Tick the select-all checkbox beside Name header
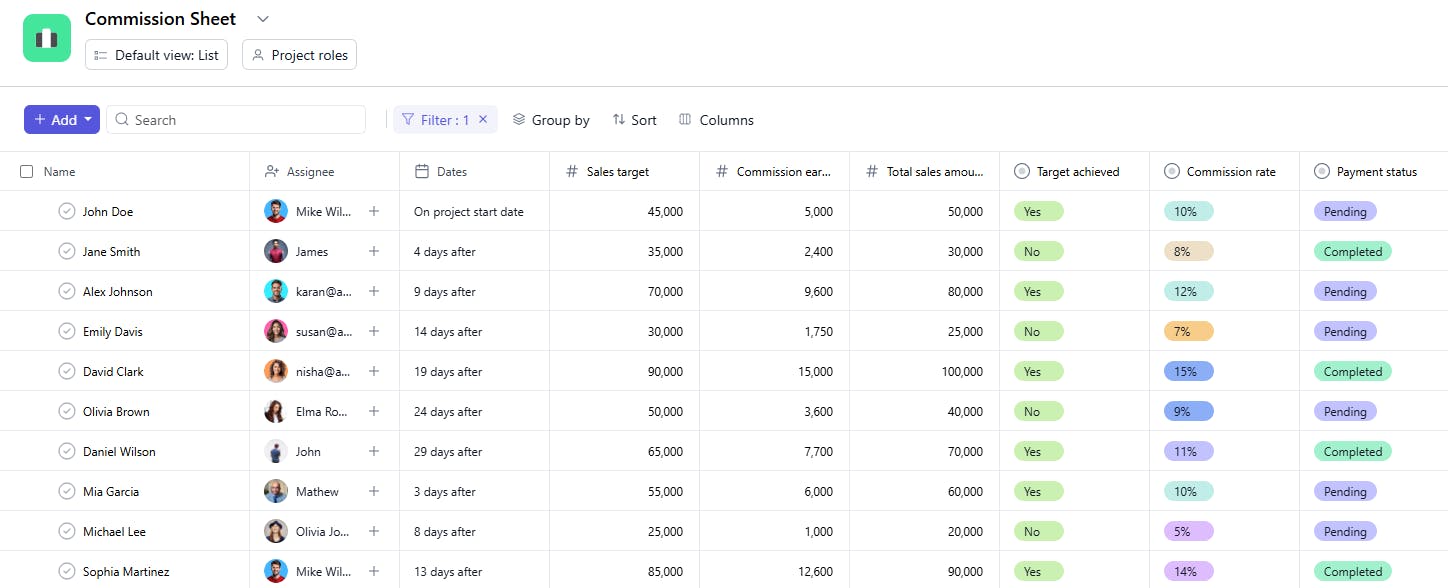 (27, 171)
